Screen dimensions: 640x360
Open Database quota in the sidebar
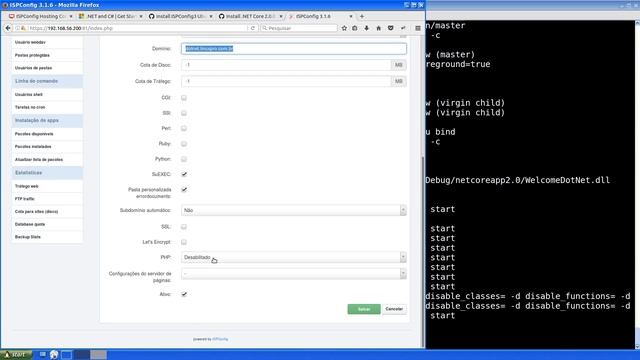pos(47,224)
